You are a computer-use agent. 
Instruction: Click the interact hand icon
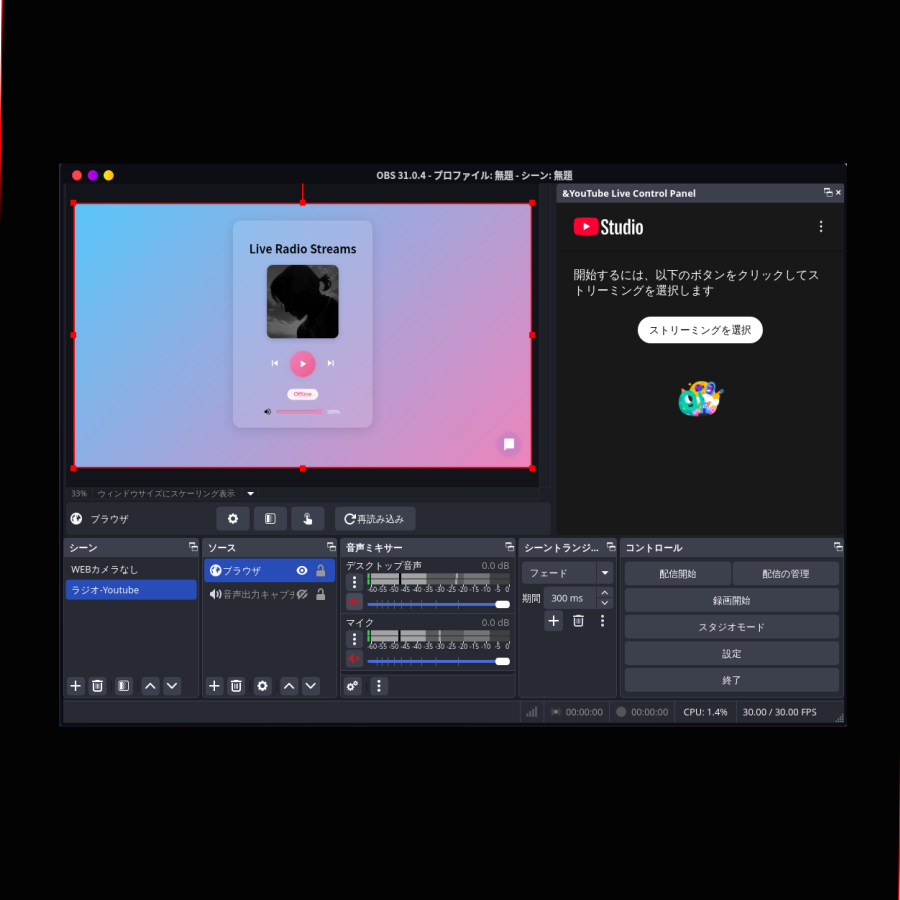point(307,519)
